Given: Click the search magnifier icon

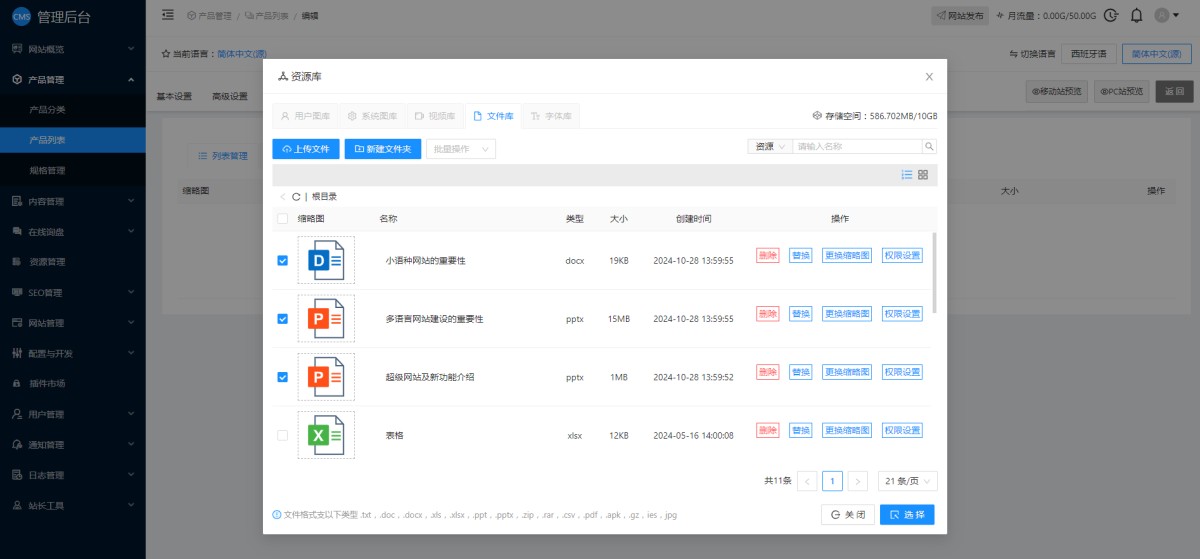Looking at the screenshot, I should (929, 147).
